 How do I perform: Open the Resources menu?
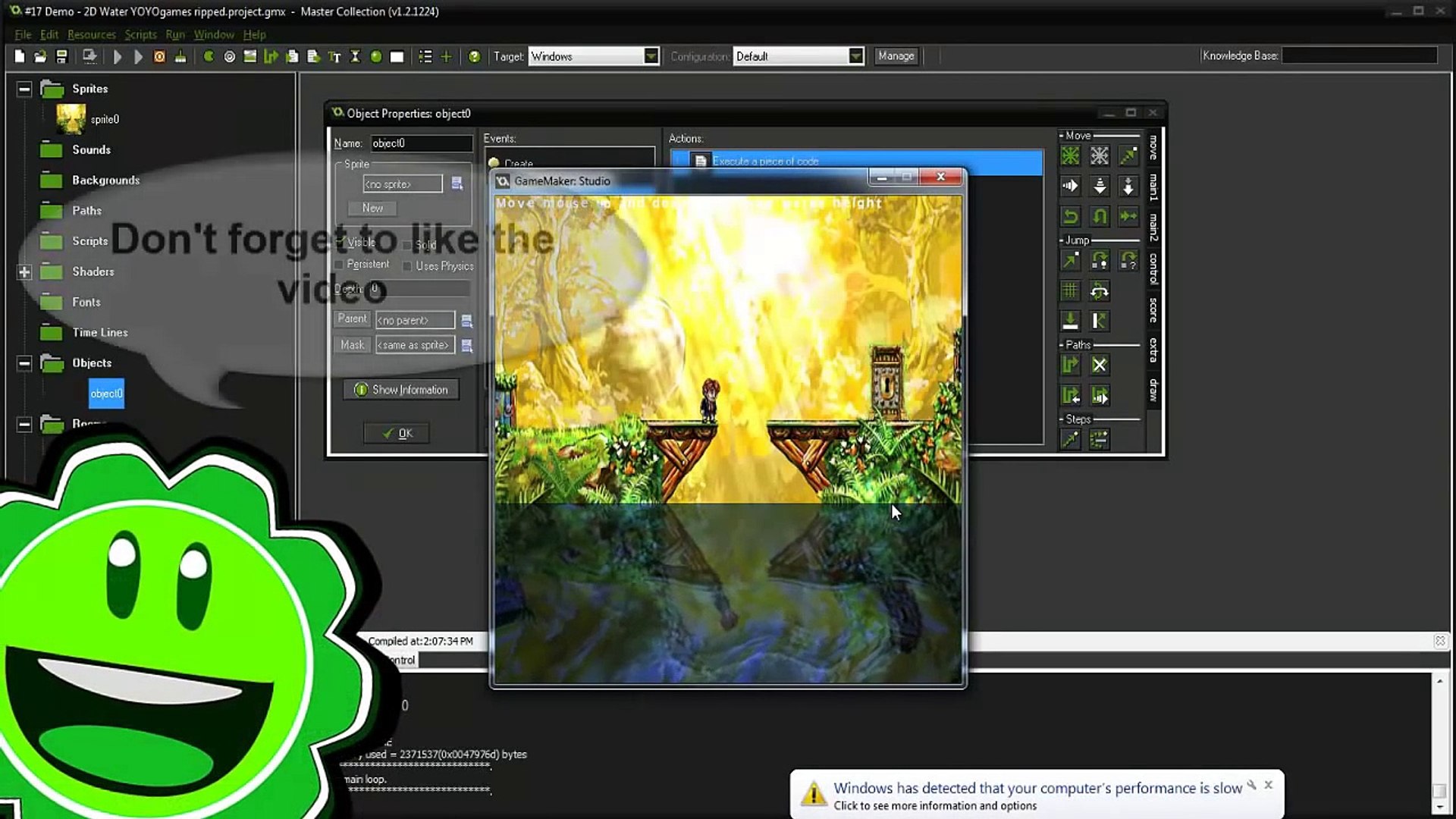[x=91, y=35]
